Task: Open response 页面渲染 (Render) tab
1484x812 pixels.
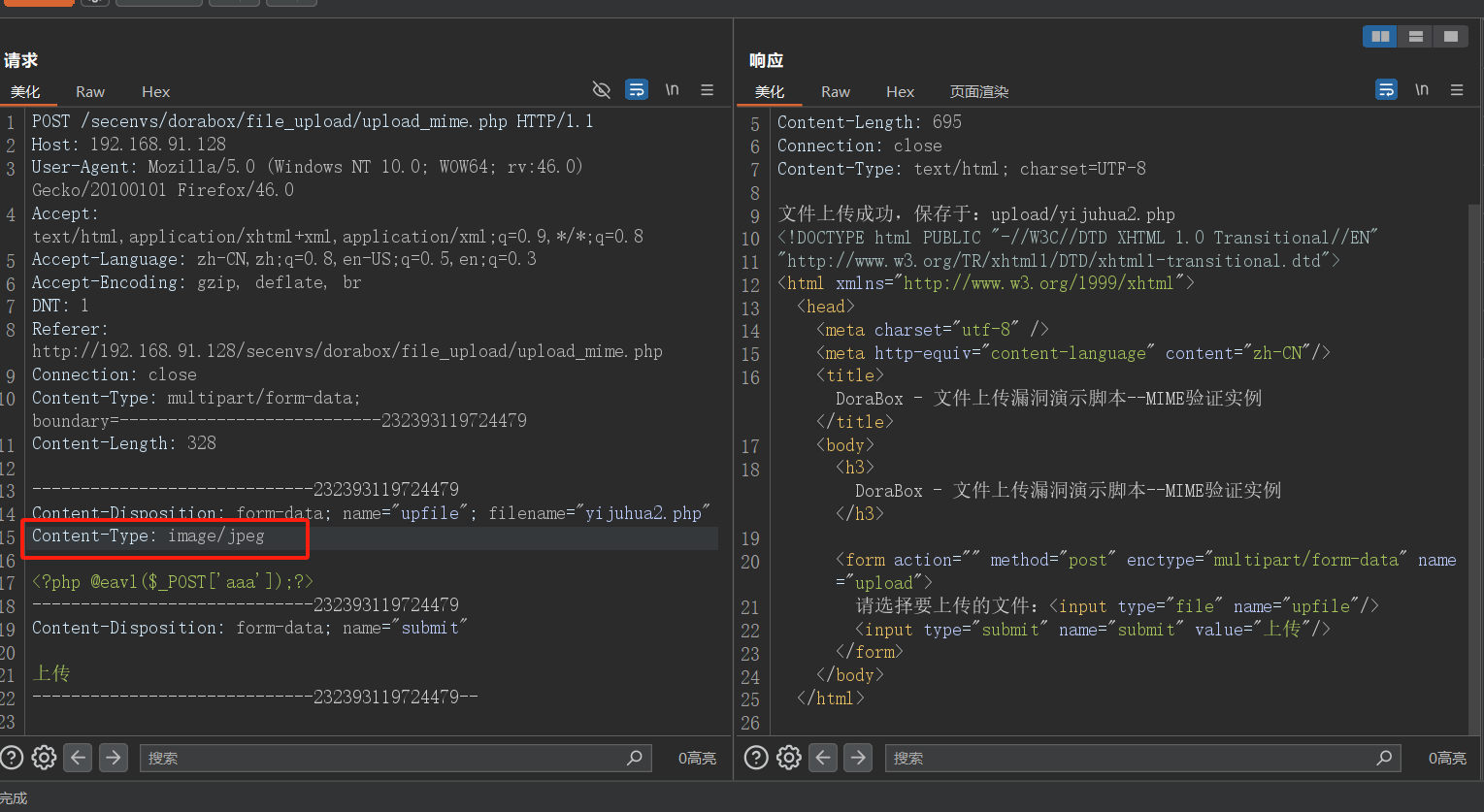Action: click(x=979, y=92)
